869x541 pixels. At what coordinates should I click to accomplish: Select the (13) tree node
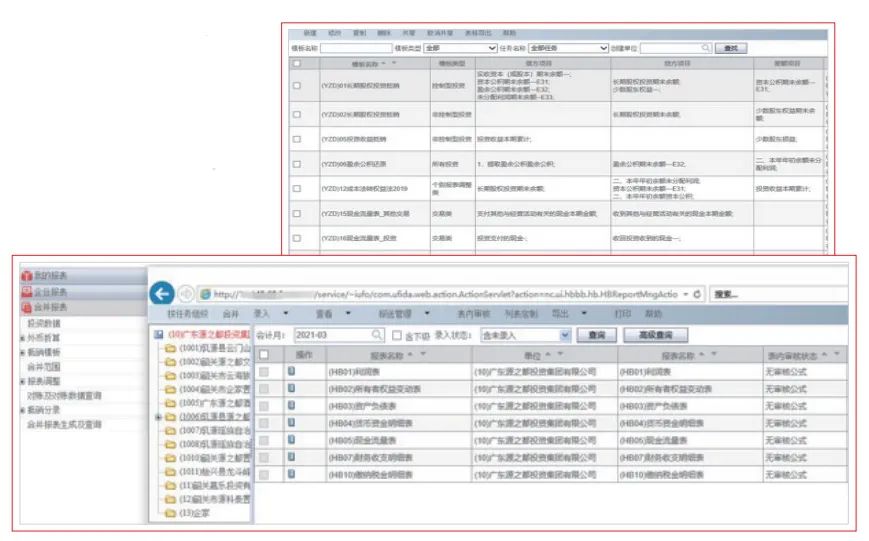(195, 513)
